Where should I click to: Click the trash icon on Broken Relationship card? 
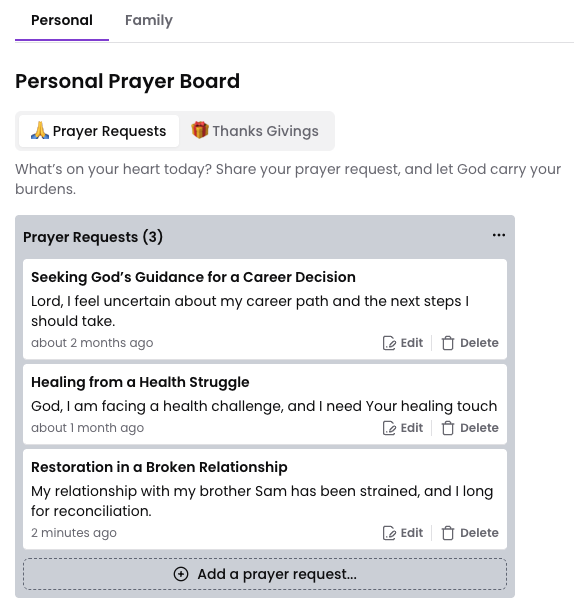coord(448,533)
